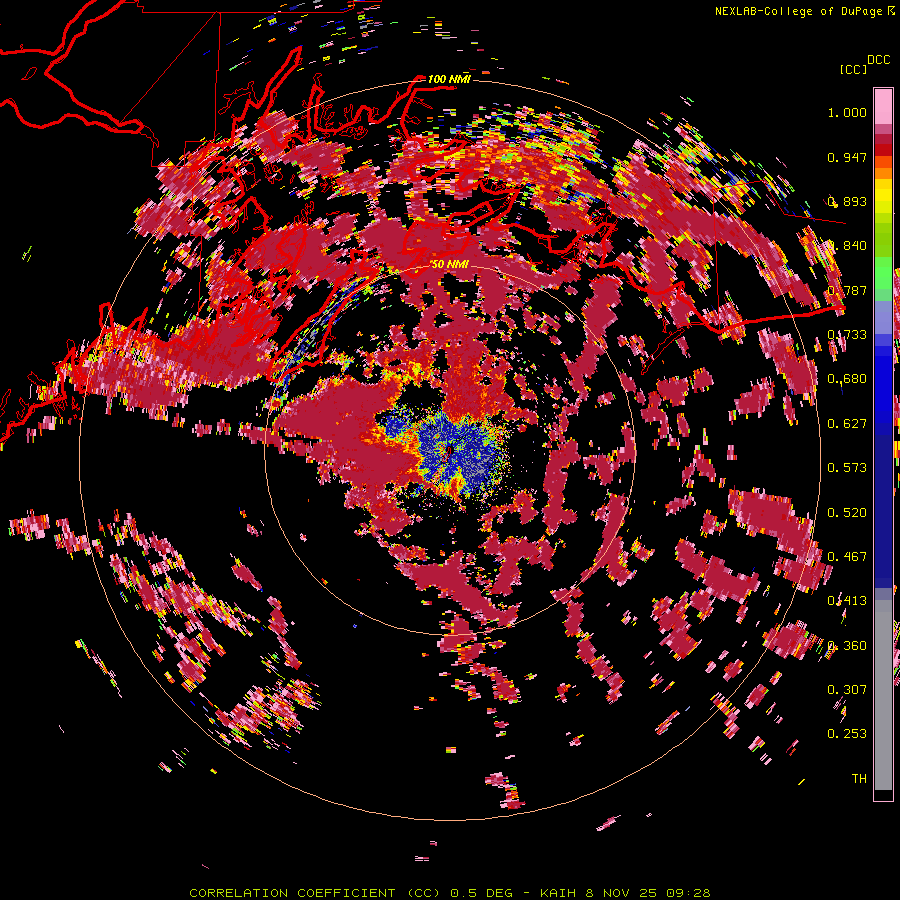Image resolution: width=900 pixels, height=900 pixels.
Task: Click the 0.733 scale value
Action: (x=847, y=335)
